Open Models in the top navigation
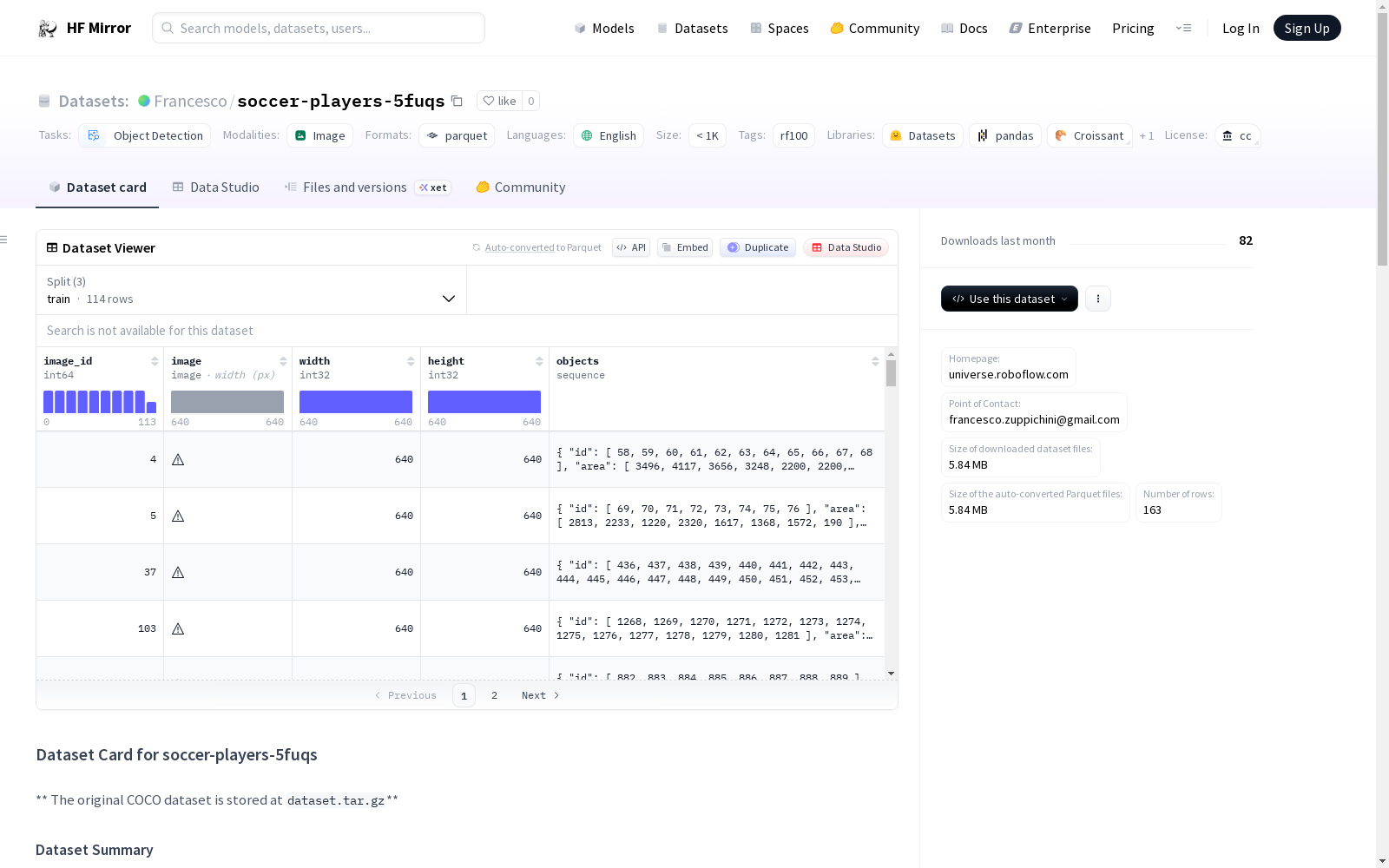Image resolution: width=1389 pixels, height=868 pixels. [604, 28]
